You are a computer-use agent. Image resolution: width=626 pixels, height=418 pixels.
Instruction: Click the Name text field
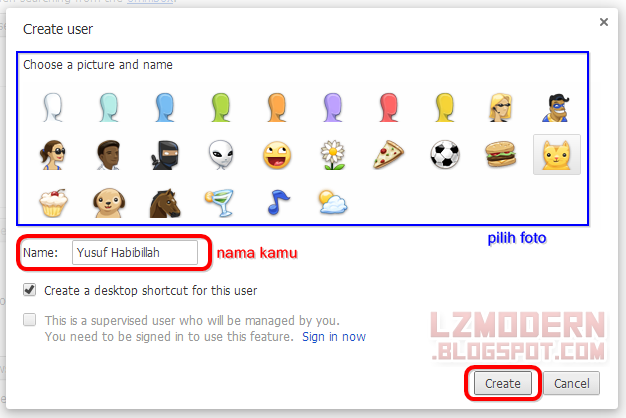[x=135, y=252]
